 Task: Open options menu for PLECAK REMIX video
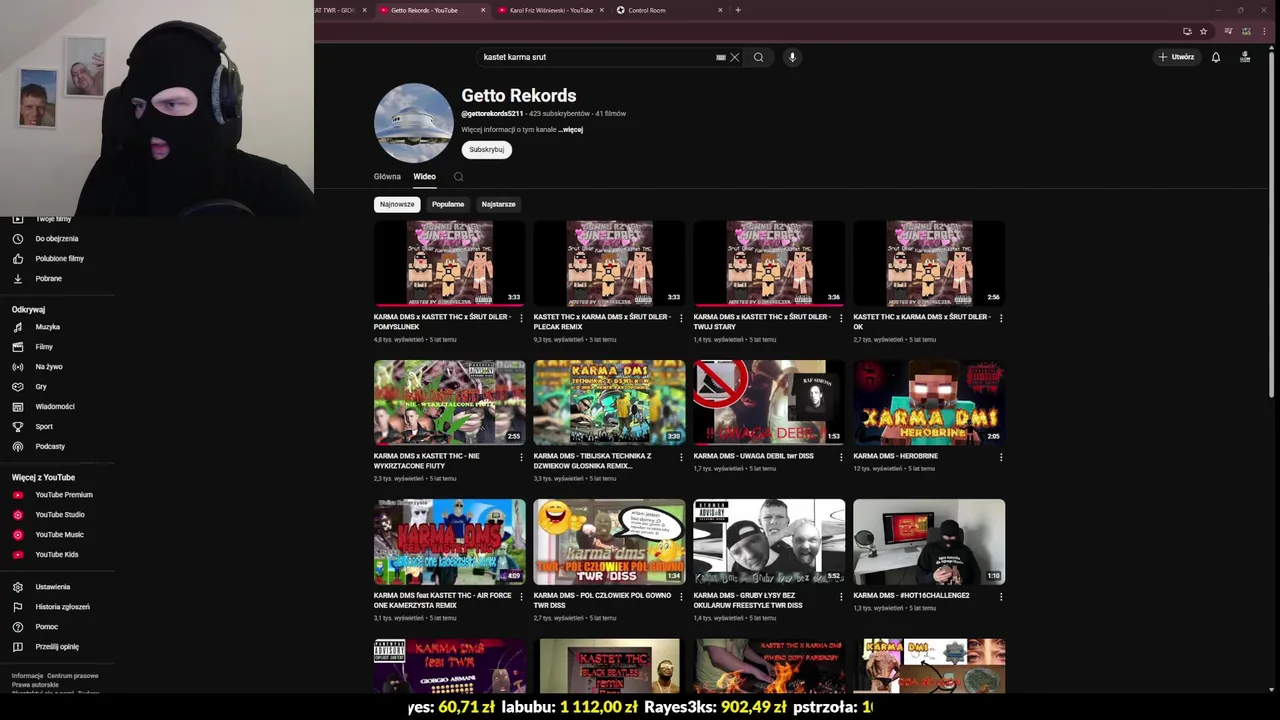pos(681,318)
